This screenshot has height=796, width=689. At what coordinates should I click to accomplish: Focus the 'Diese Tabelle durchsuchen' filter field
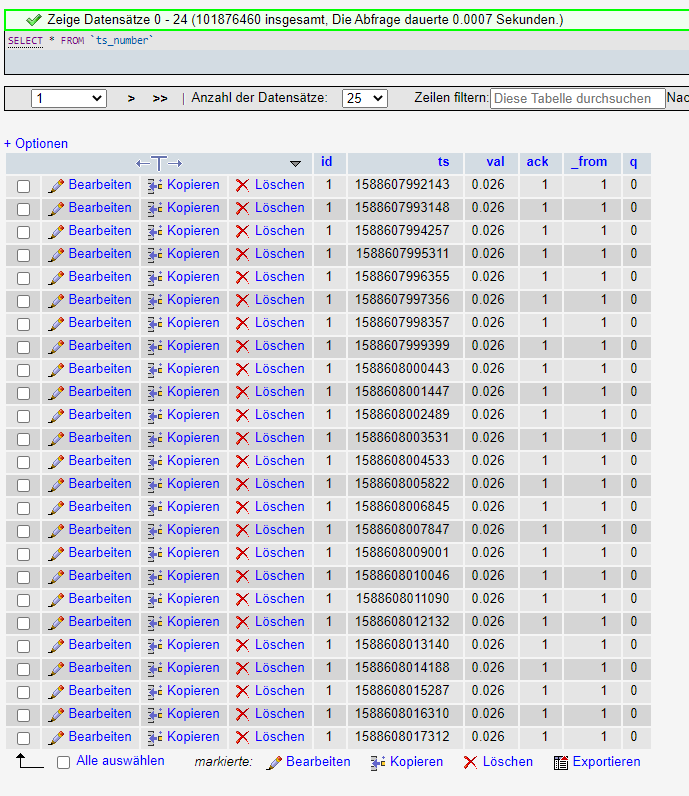577,98
